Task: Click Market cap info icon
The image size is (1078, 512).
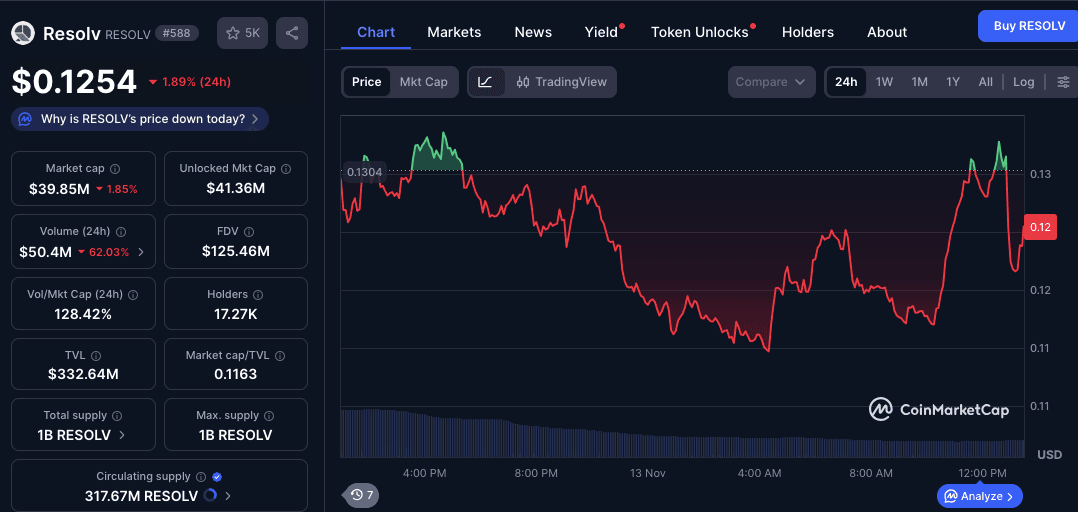Action: pos(116,168)
